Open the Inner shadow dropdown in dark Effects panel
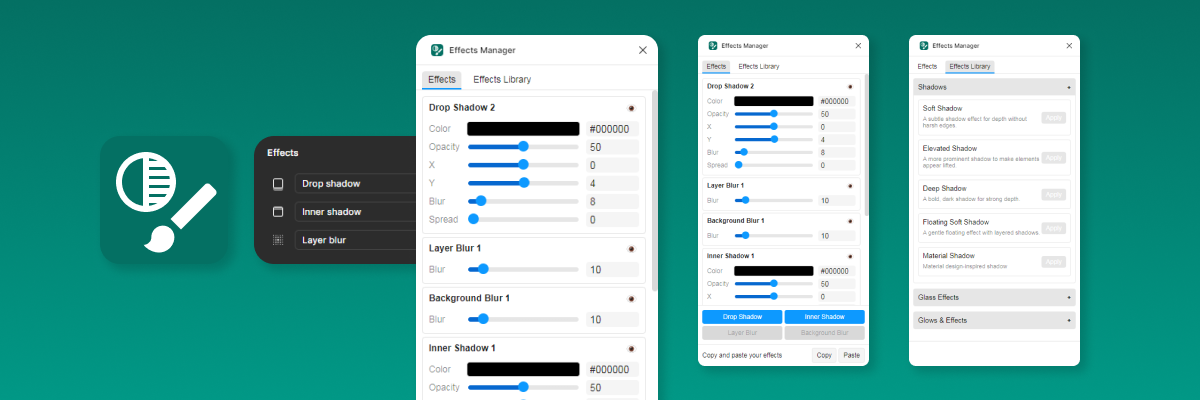1200x400 pixels. [x=355, y=212]
